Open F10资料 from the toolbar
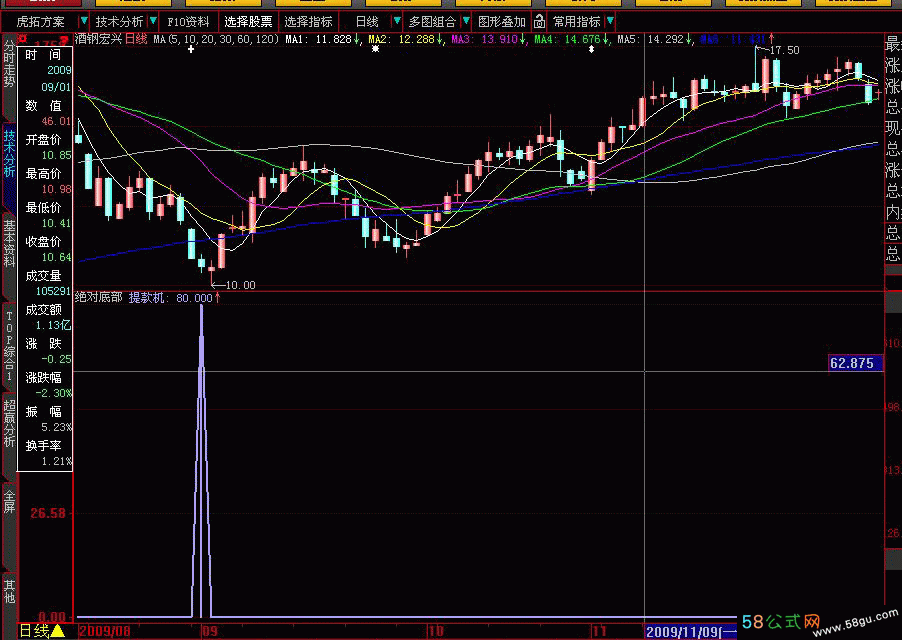The image size is (902, 640). click(x=188, y=21)
